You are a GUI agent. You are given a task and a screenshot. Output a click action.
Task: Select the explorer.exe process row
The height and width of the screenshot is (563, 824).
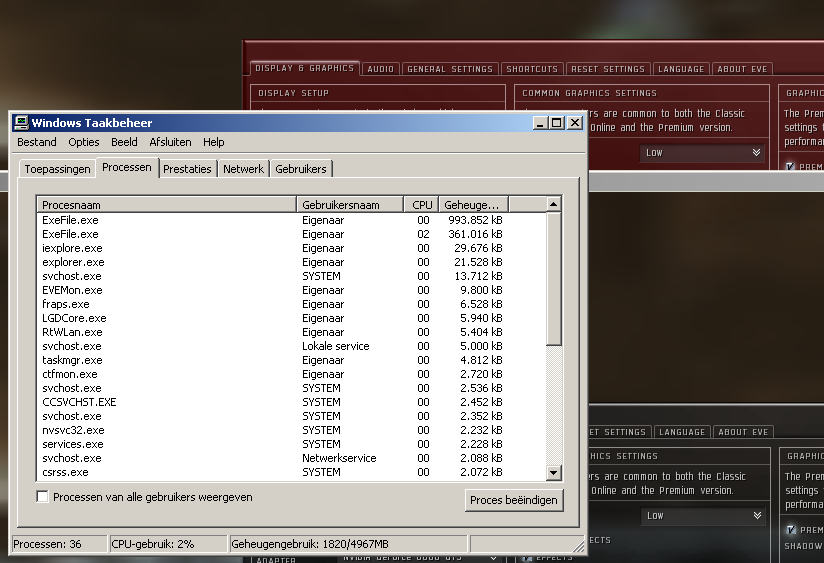(291, 262)
